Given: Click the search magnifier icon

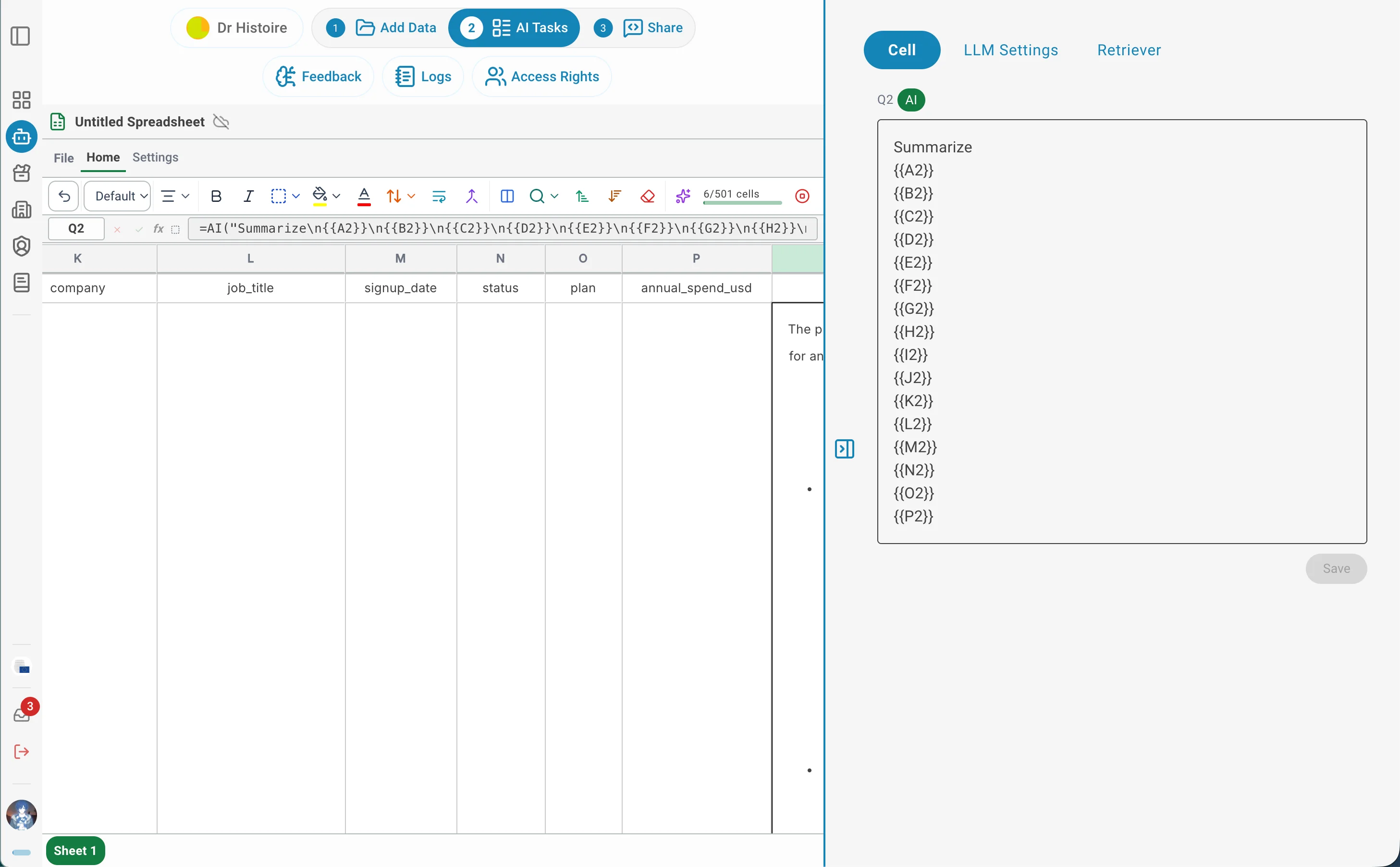Looking at the screenshot, I should [537, 196].
